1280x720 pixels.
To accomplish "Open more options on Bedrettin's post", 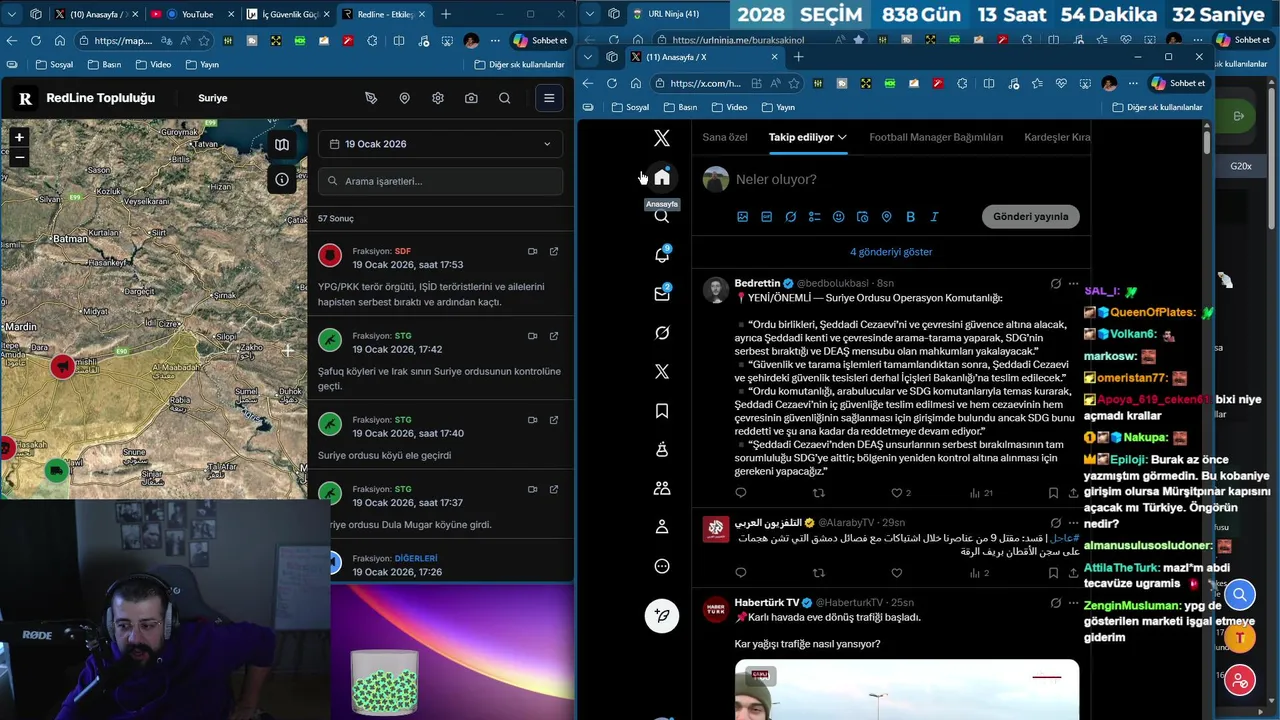I will click(1073, 284).
